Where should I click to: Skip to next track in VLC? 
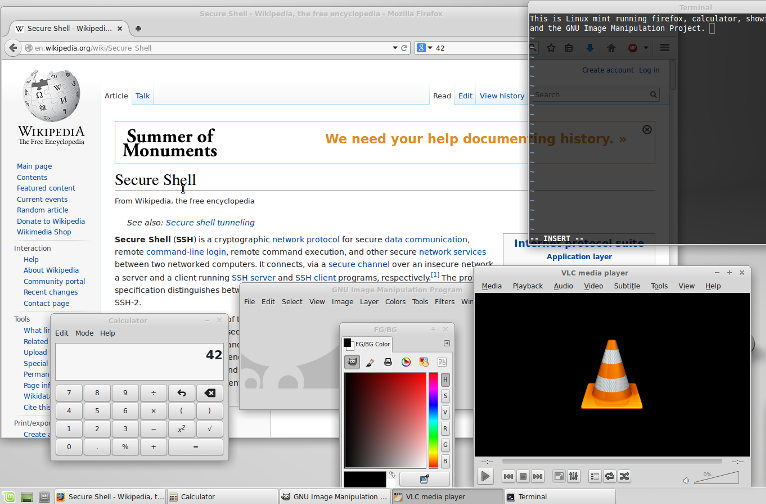[537, 476]
